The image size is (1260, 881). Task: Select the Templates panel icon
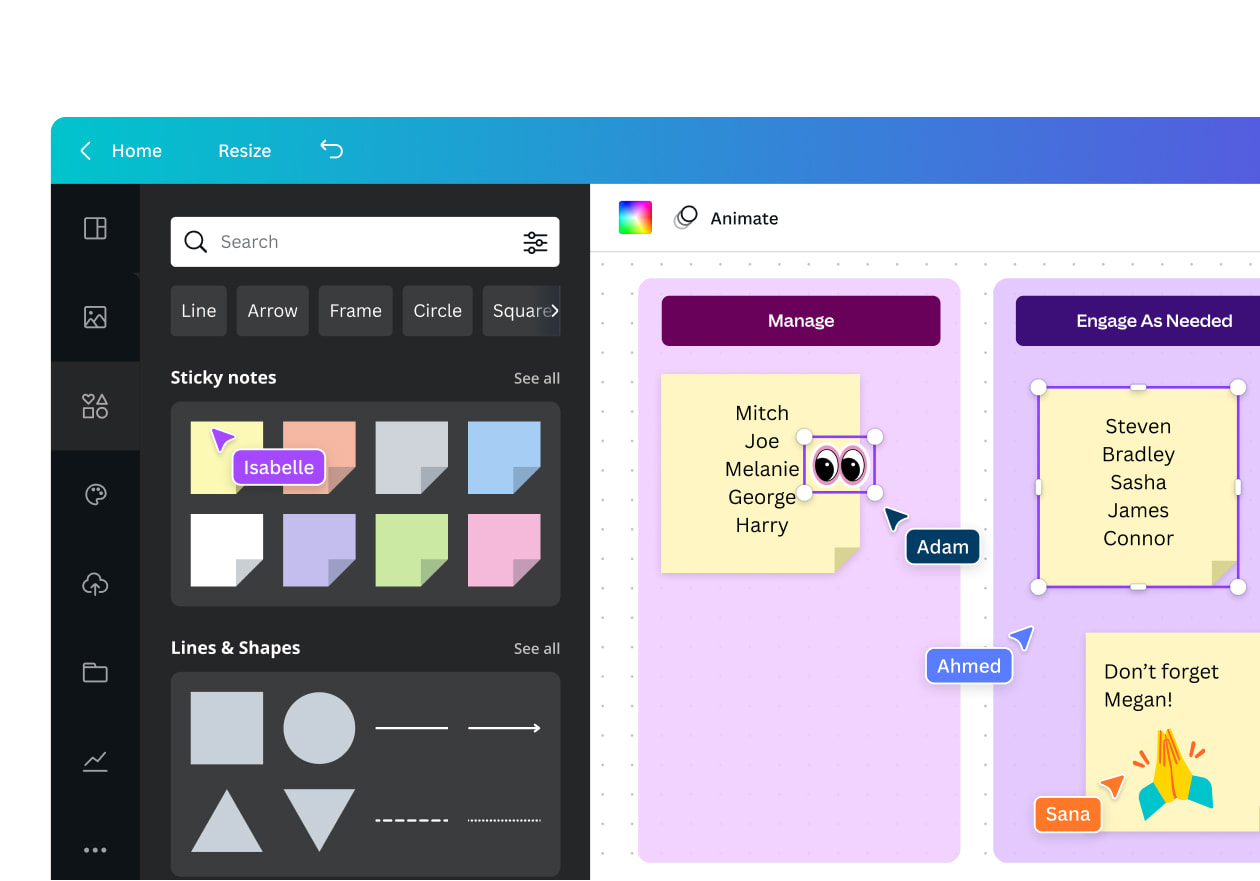[x=95, y=228]
